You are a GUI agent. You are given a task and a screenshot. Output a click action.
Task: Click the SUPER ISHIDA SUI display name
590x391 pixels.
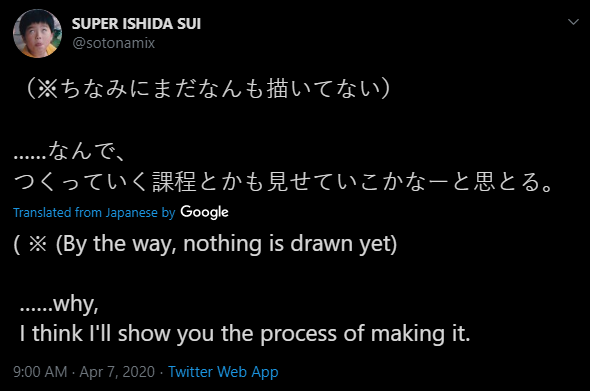[x=136, y=24]
